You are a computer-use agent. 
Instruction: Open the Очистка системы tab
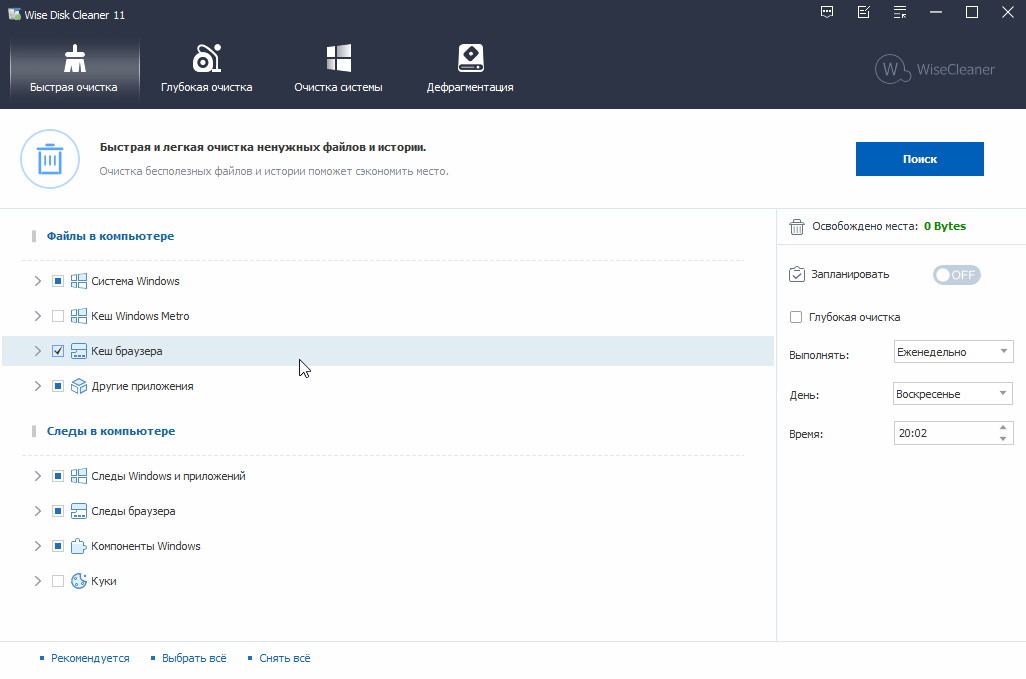(338, 70)
